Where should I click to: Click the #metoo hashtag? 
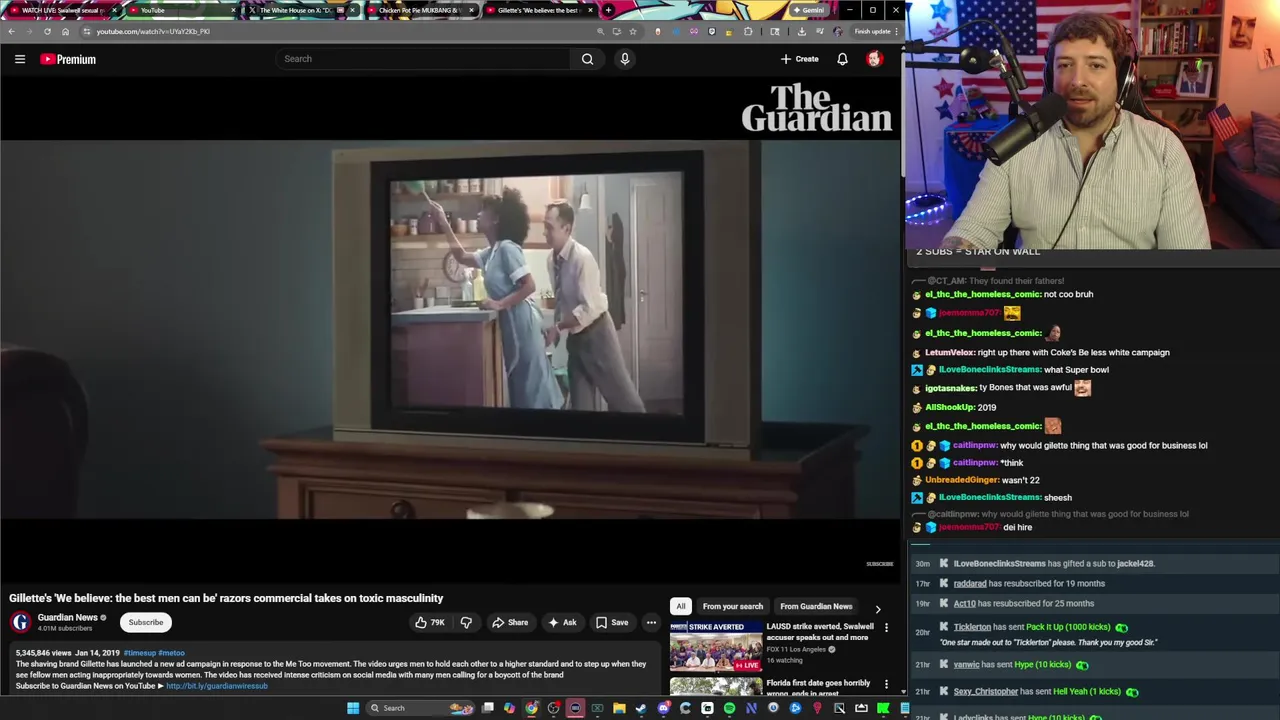(171, 653)
